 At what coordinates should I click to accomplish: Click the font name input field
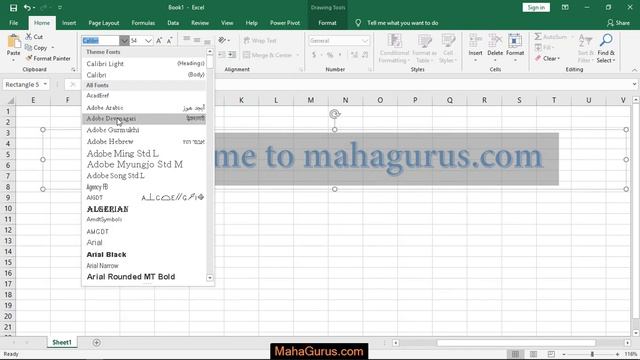pyautogui.click(x=100, y=40)
